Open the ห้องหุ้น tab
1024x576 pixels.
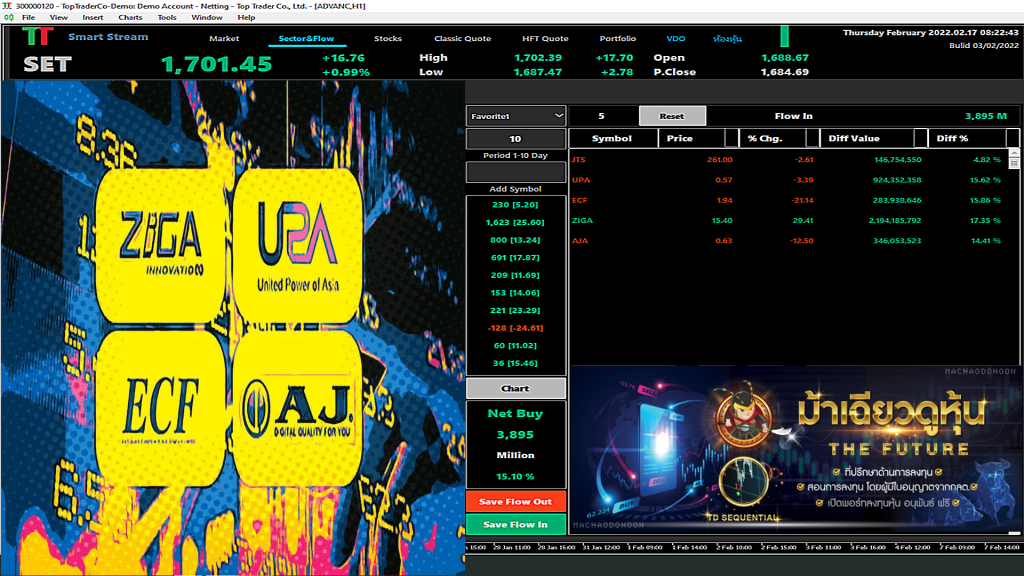(727, 39)
